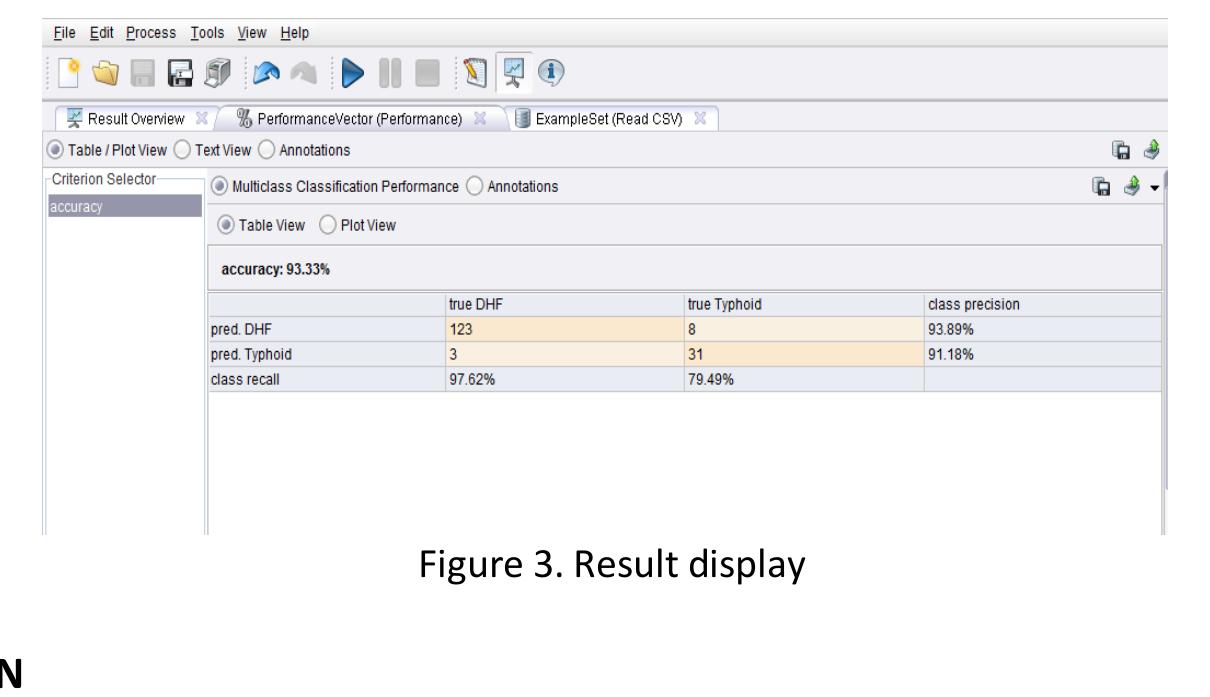Viewport: 1210px width, 697px height.
Task: Click the cell with value 8
Action: 804,329
